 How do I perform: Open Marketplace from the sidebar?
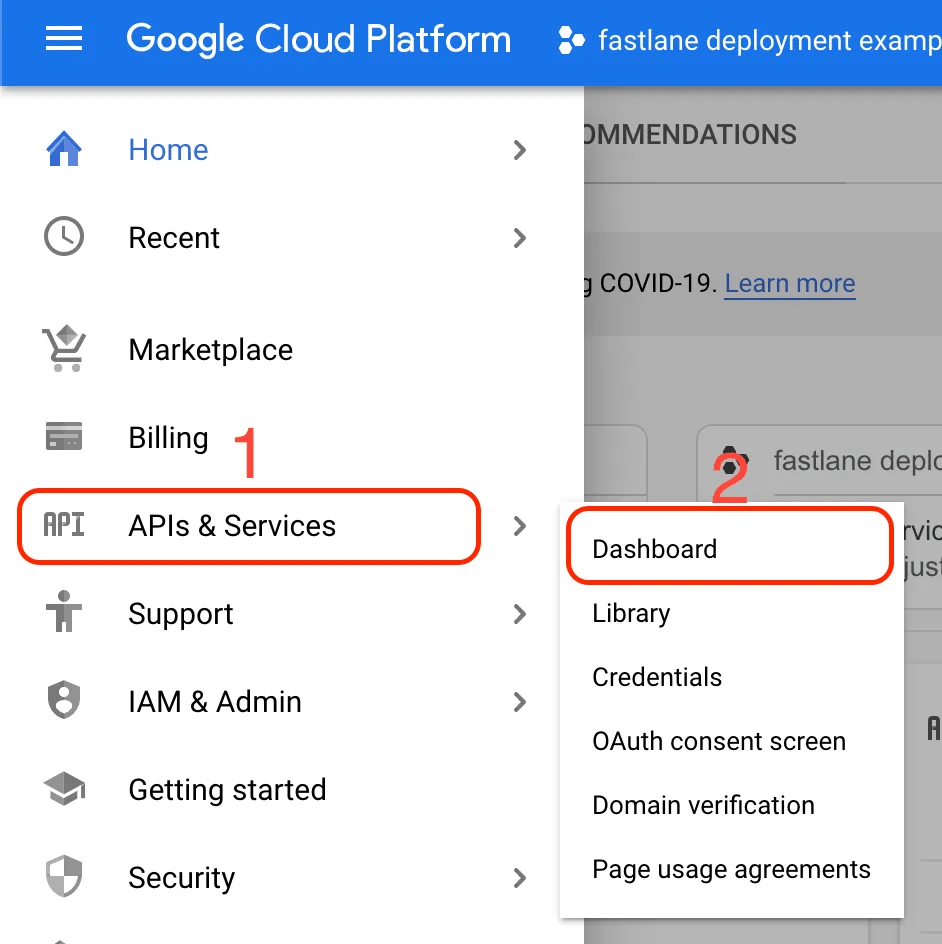point(211,350)
